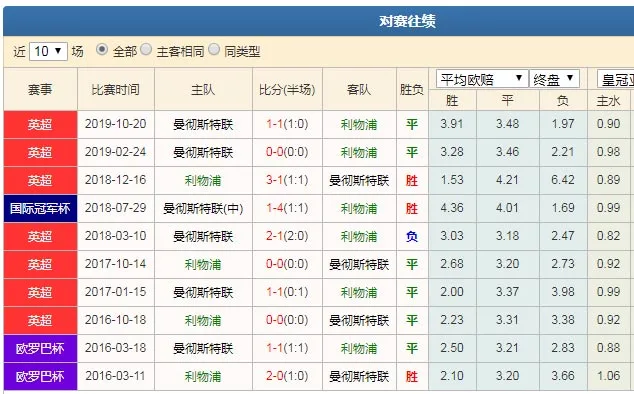634x394 pixels.
Task: Click score 2-0(1:0) in 2016-03-11 row
Action: pos(287,376)
